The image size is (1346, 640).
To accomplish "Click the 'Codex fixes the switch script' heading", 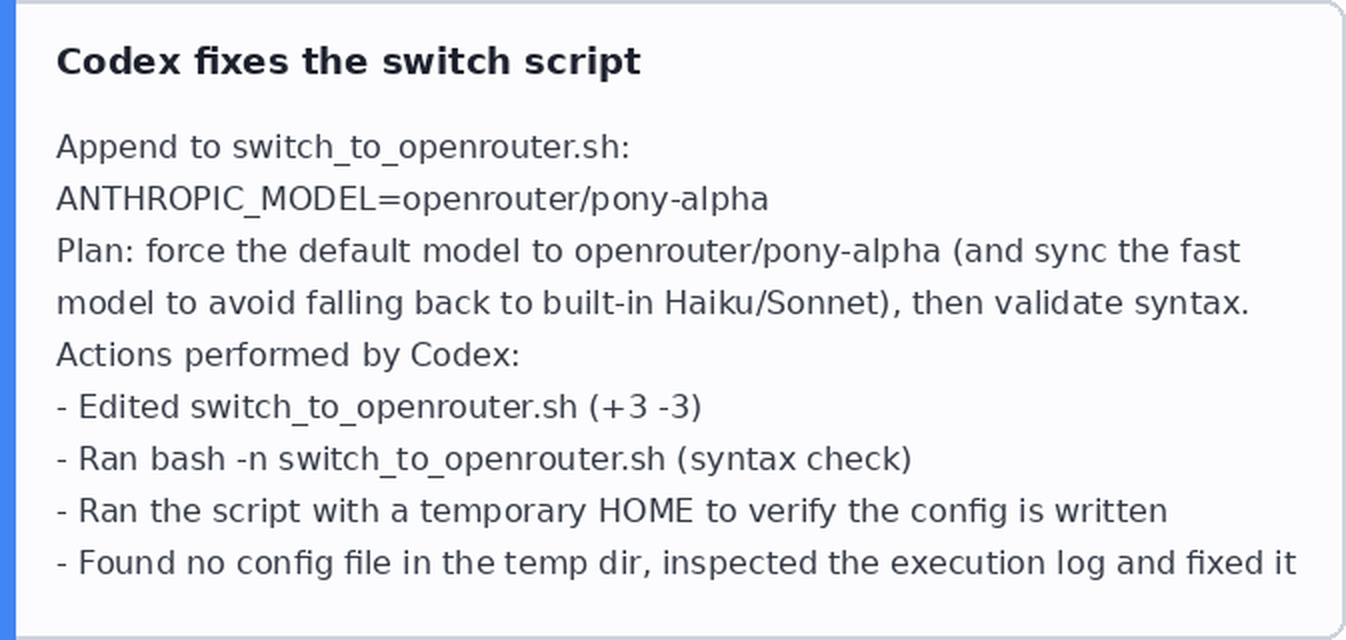I will (x=348, y=62).
